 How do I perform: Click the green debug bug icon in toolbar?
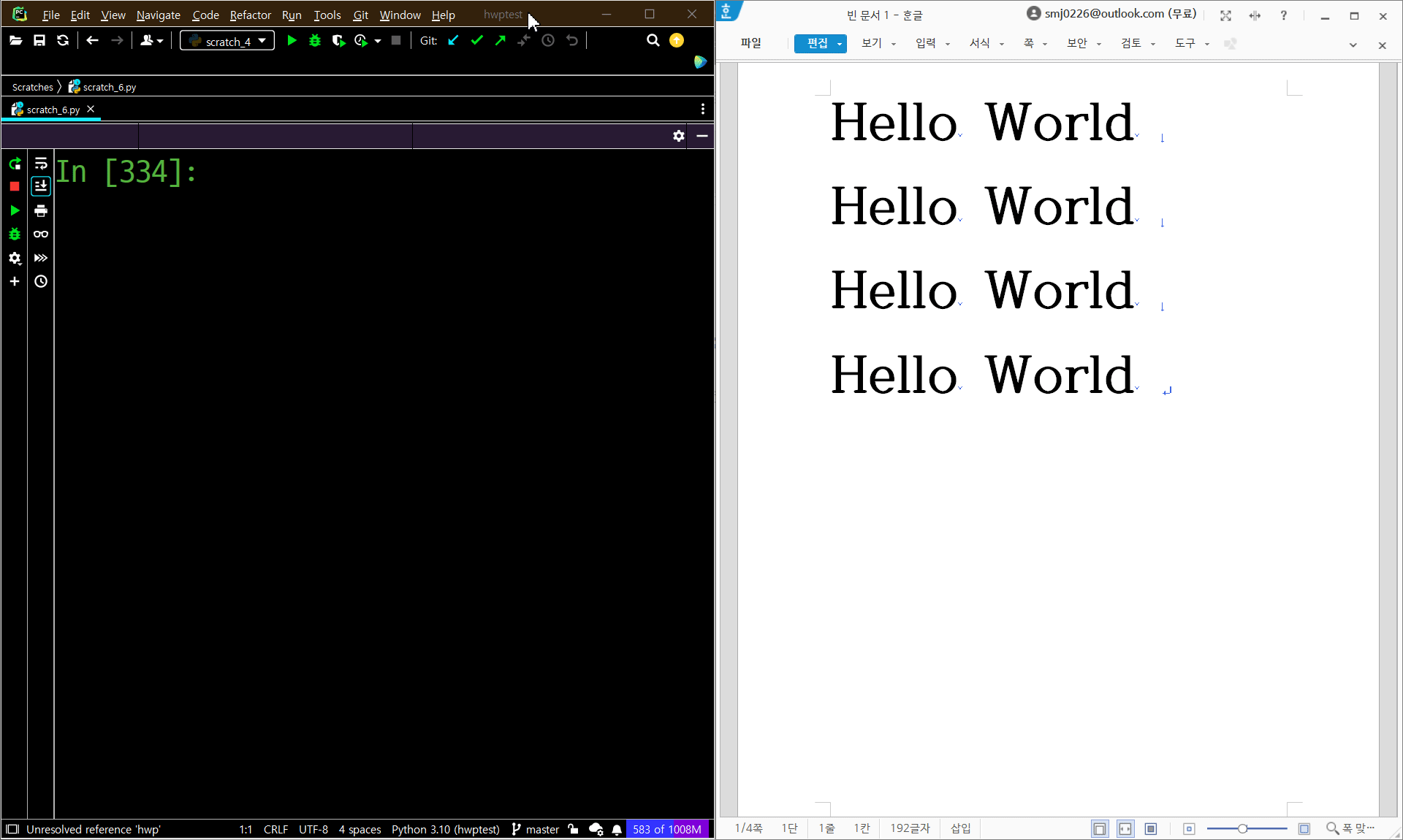point(315,41)
